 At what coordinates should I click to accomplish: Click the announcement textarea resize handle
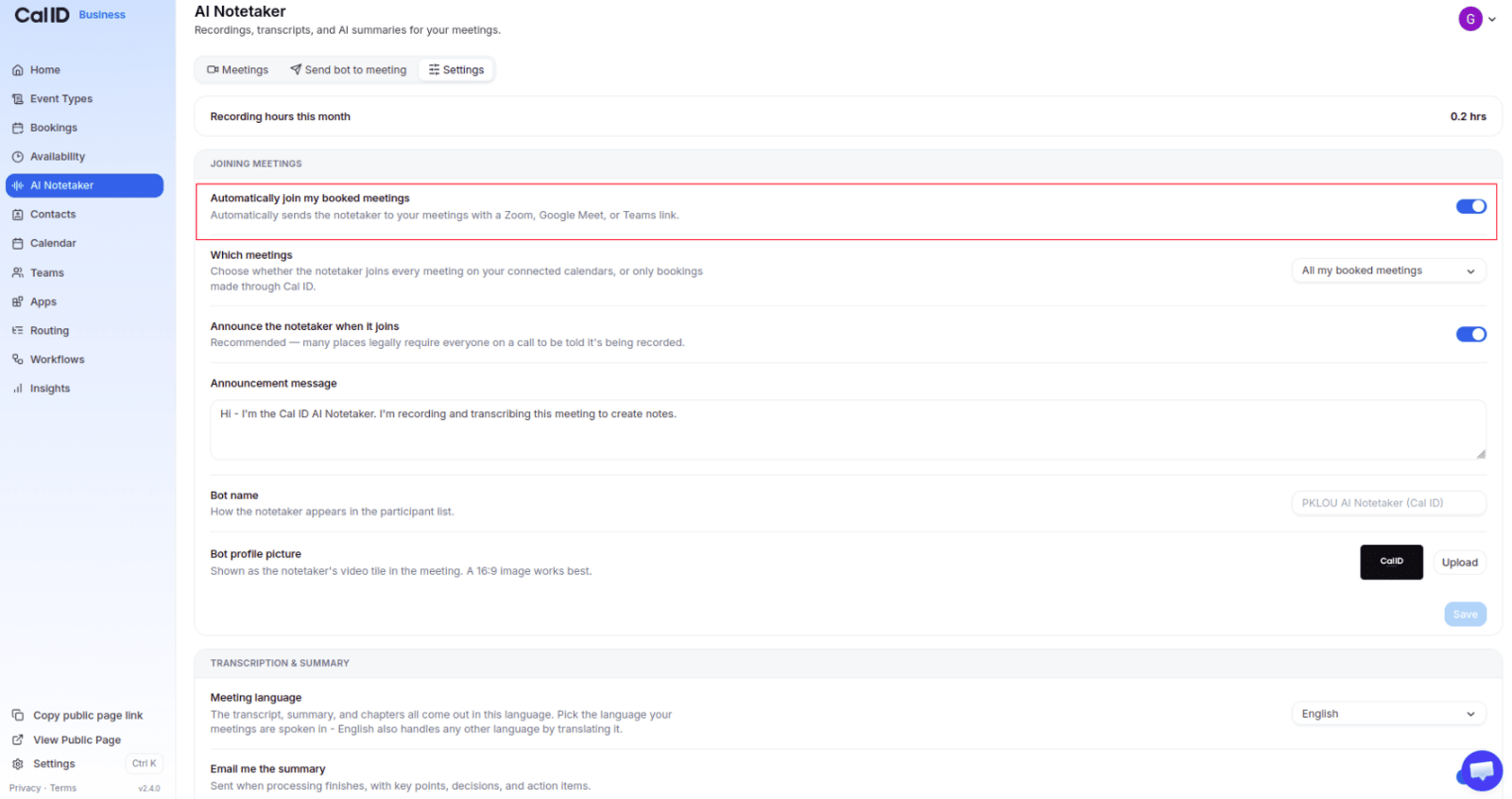pyautogui.click(x=1480, y=455)
